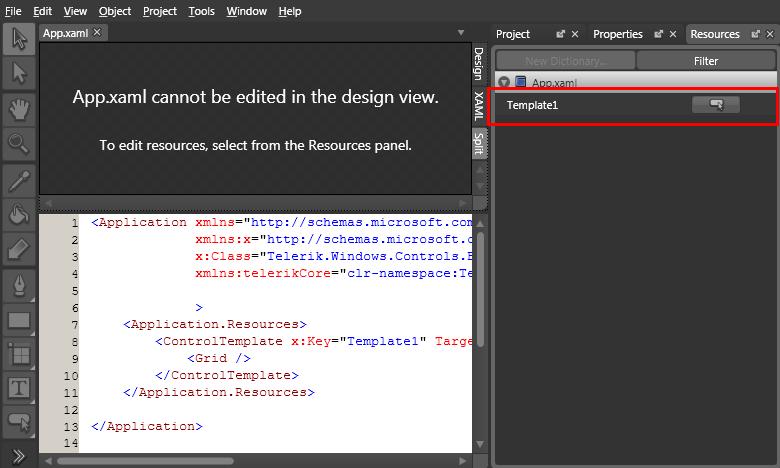Activate the Pan hand tool
This screenshot has height=468, width=780.
(19, 109)
